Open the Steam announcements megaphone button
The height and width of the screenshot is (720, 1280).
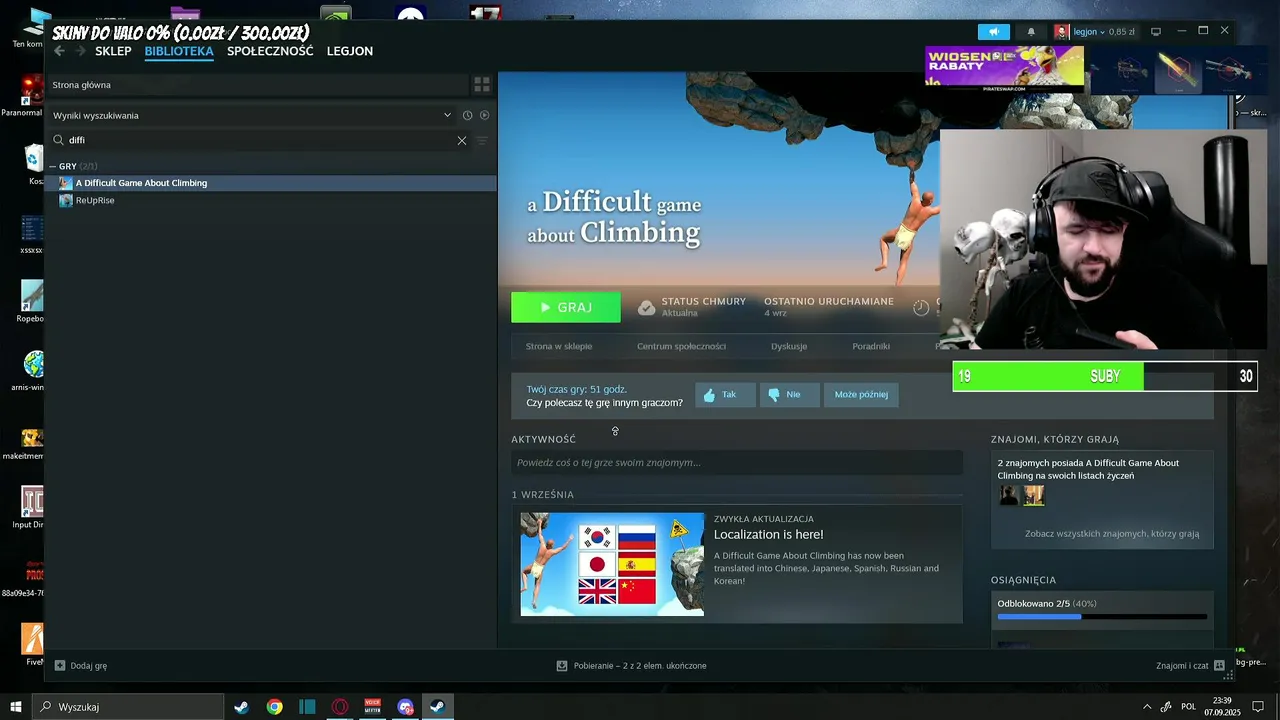[x=993, y=32]
